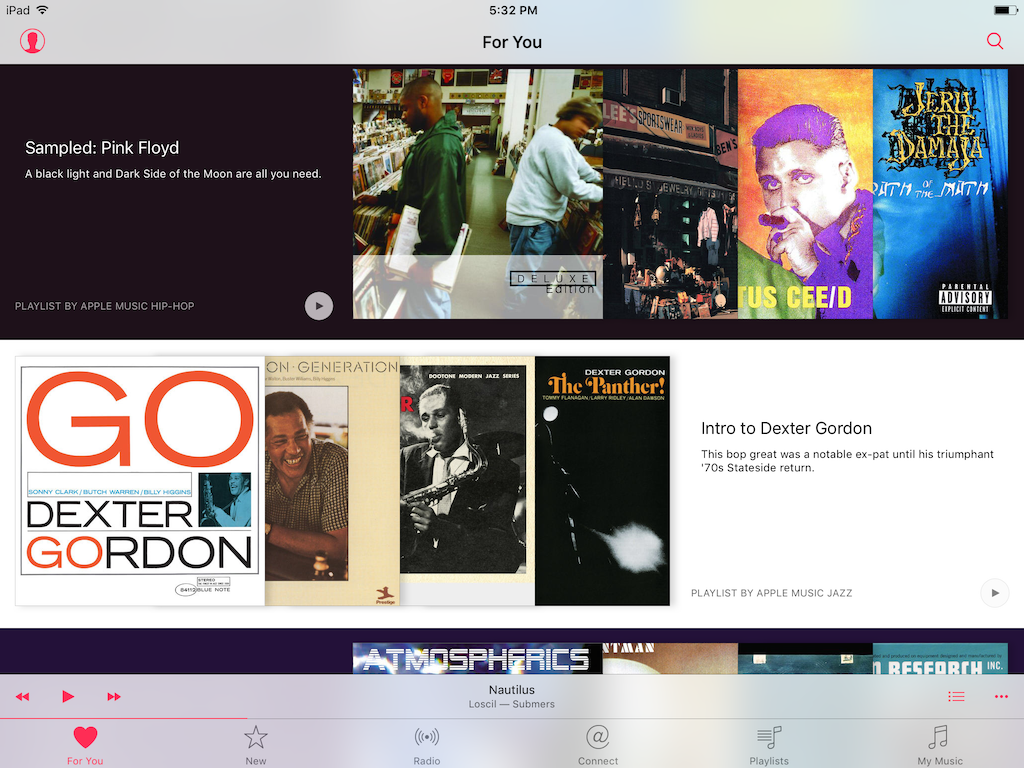The width and height of the screenshot is (1024, 768).
Task: Open the Up Next list icon
Action: [956, 696]
